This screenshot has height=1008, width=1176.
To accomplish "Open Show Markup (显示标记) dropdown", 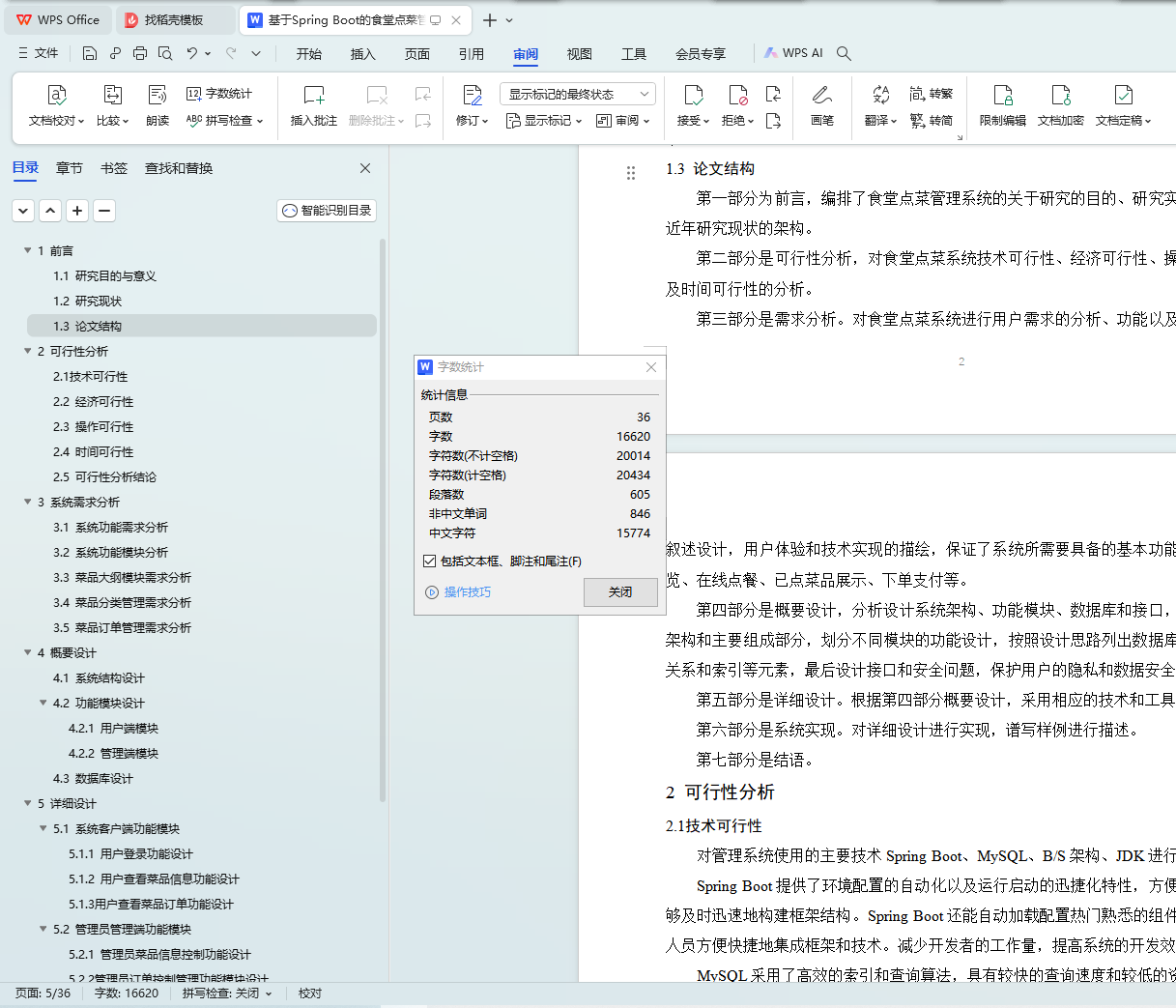I will point(544,121).
